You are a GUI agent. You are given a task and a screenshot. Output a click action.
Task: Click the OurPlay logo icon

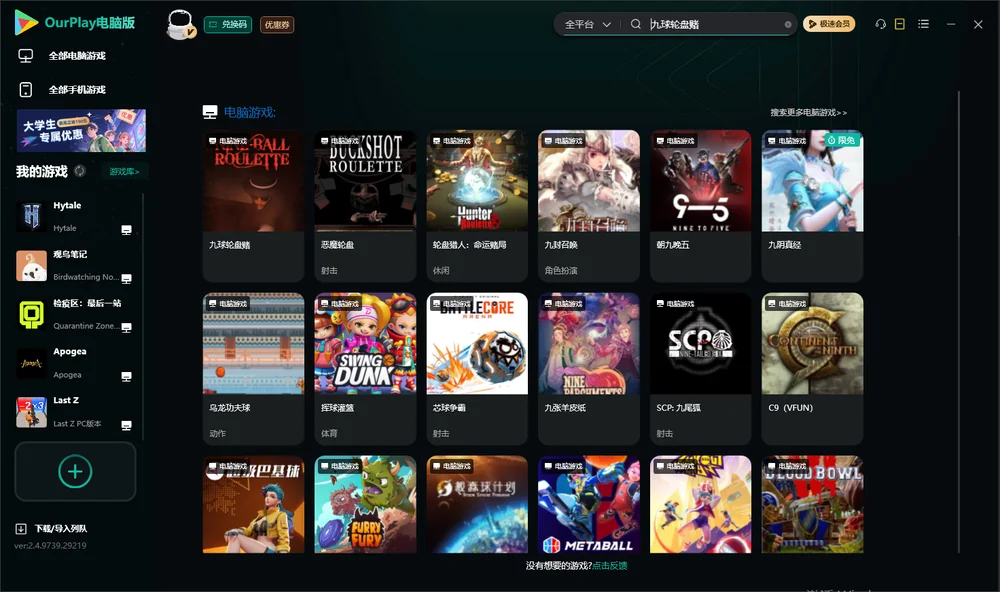26,23
